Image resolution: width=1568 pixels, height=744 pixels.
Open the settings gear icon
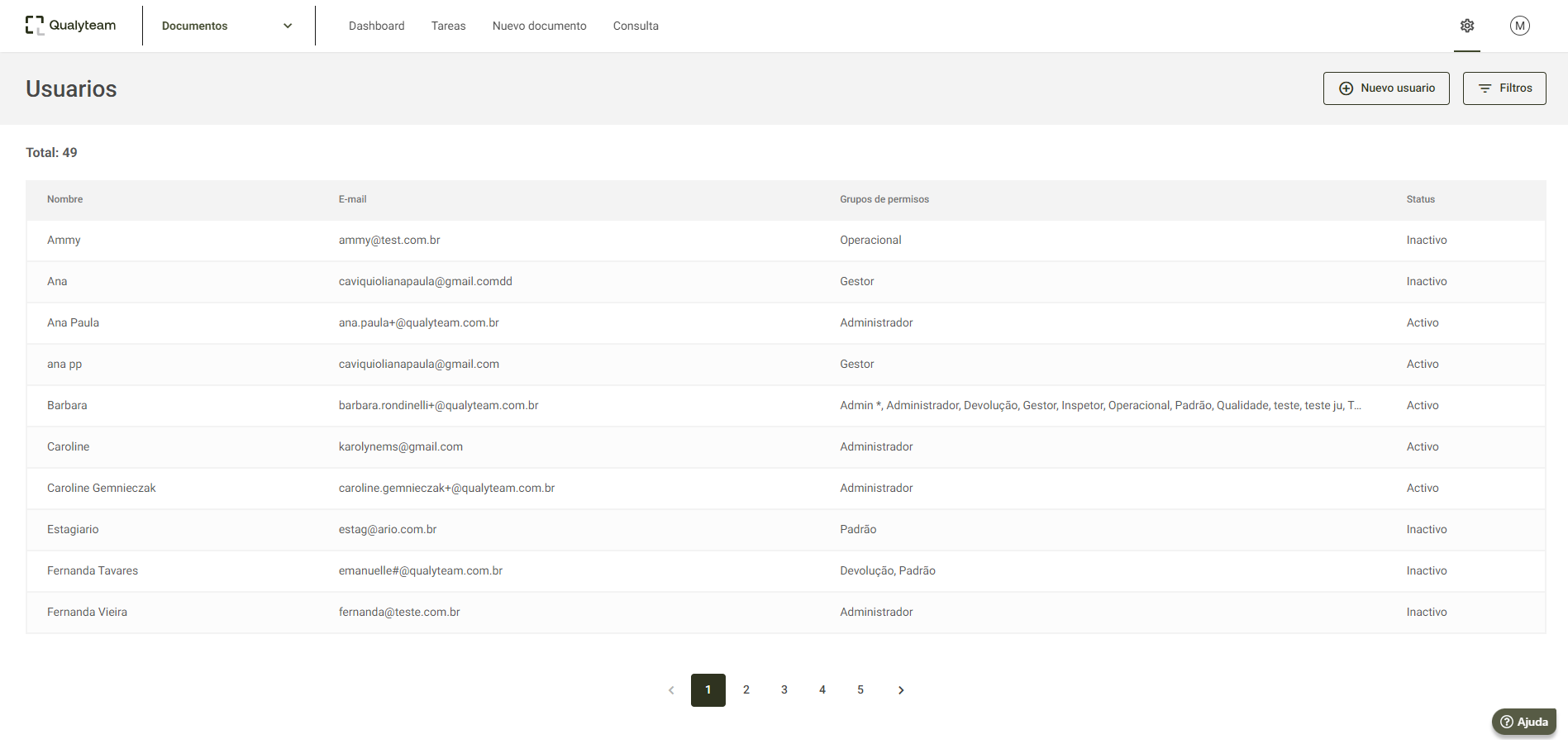tap(1467, 26)
